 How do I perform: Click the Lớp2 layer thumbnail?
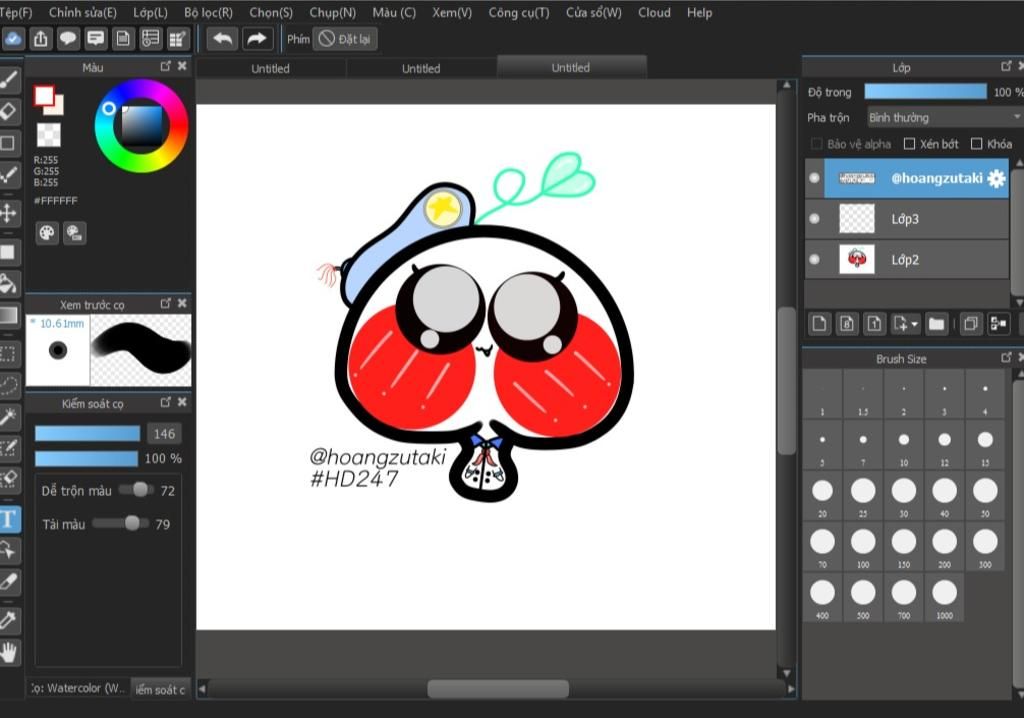pos(857,259)
